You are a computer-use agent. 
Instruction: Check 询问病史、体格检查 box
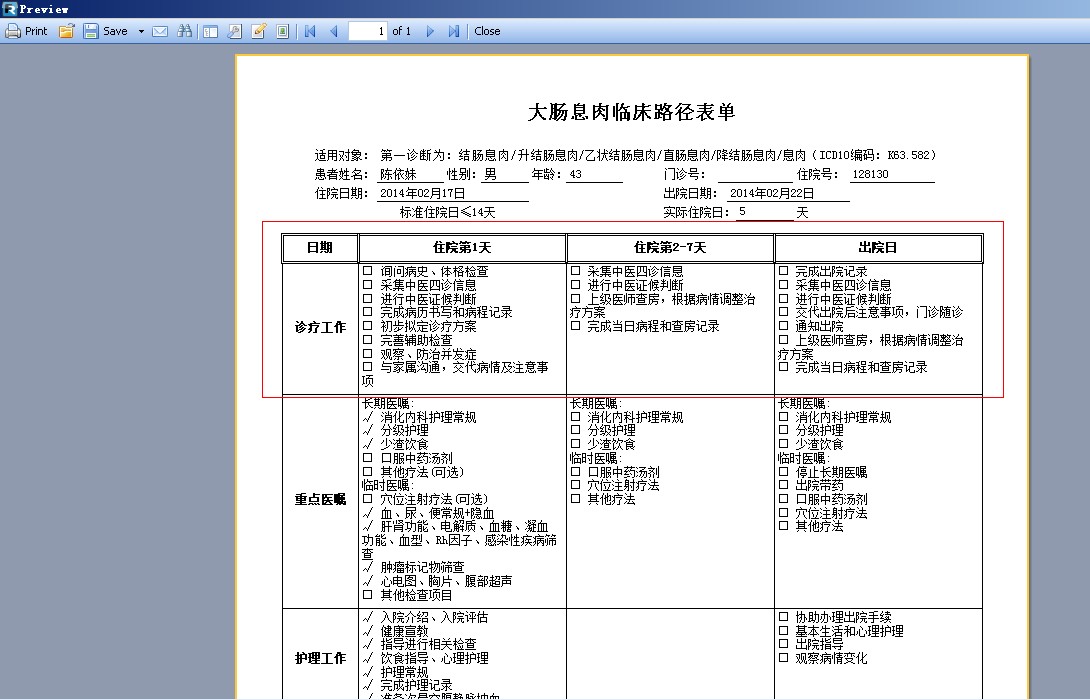click(368, 271)
